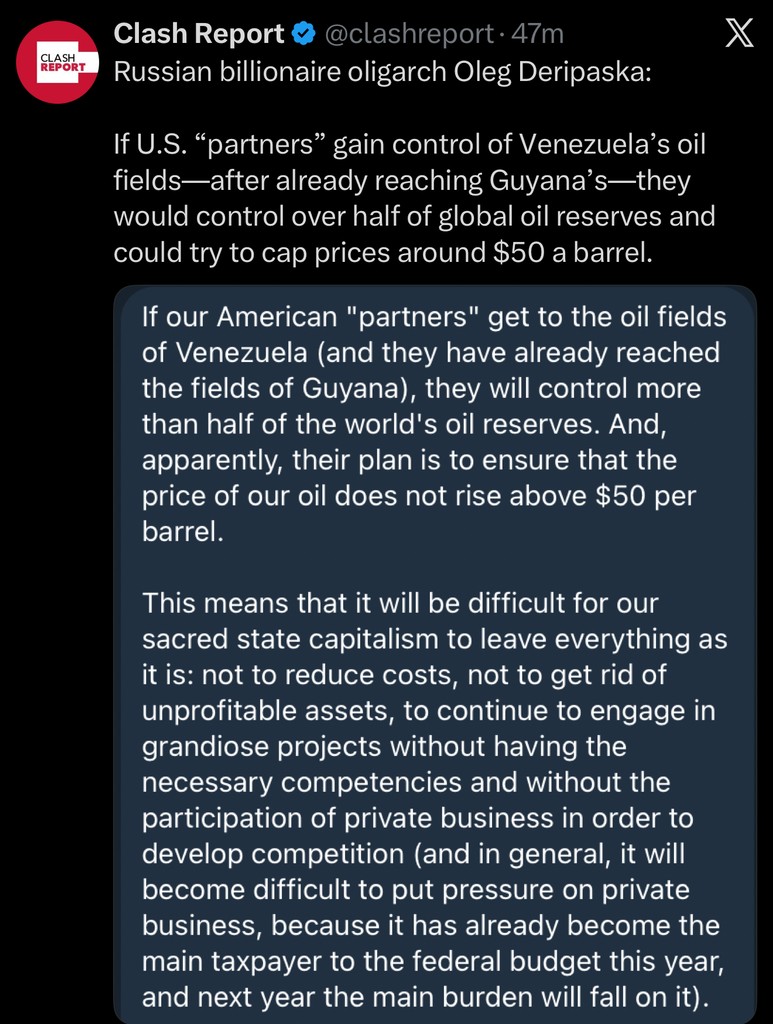Screen dimensions: 773x1024
Task: Click the 47m post timestamp
Action: pyautogui.click(x=537, y=34)
